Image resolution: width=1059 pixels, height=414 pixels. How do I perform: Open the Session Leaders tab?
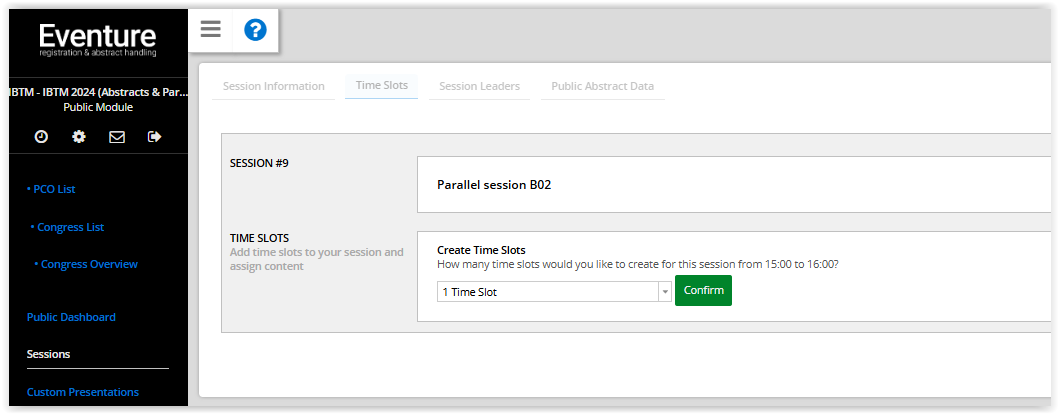[x=480, y=86]
